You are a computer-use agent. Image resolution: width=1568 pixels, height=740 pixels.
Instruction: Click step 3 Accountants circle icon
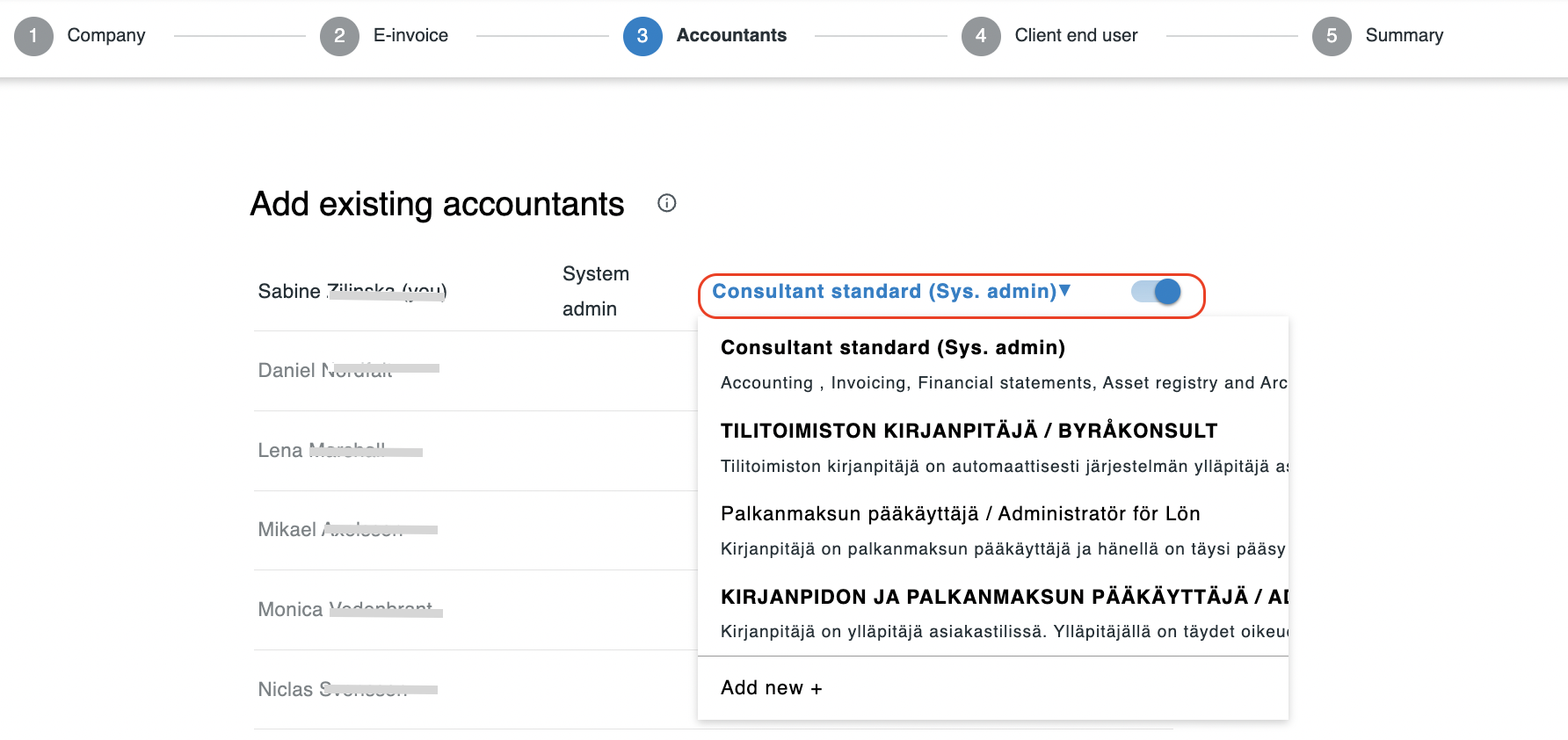pos(642,36)
